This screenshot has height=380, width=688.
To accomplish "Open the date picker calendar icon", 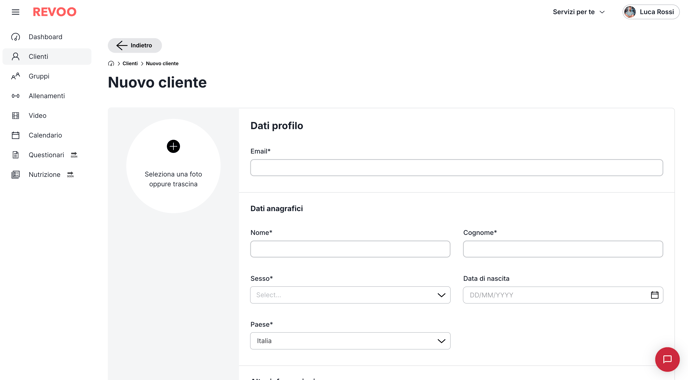I will click(x=655, y=295).
